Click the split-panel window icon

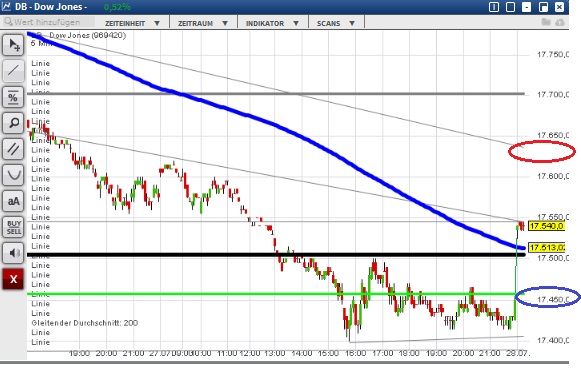(494, 7)
